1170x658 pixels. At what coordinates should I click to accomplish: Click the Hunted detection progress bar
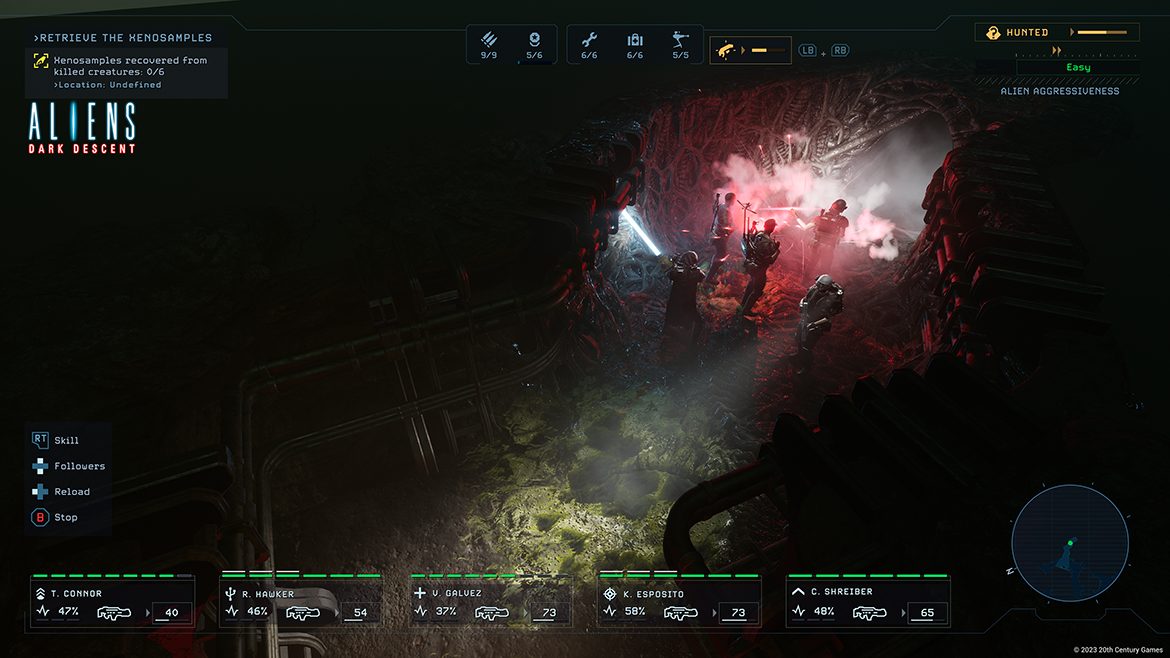point(1103,33)
